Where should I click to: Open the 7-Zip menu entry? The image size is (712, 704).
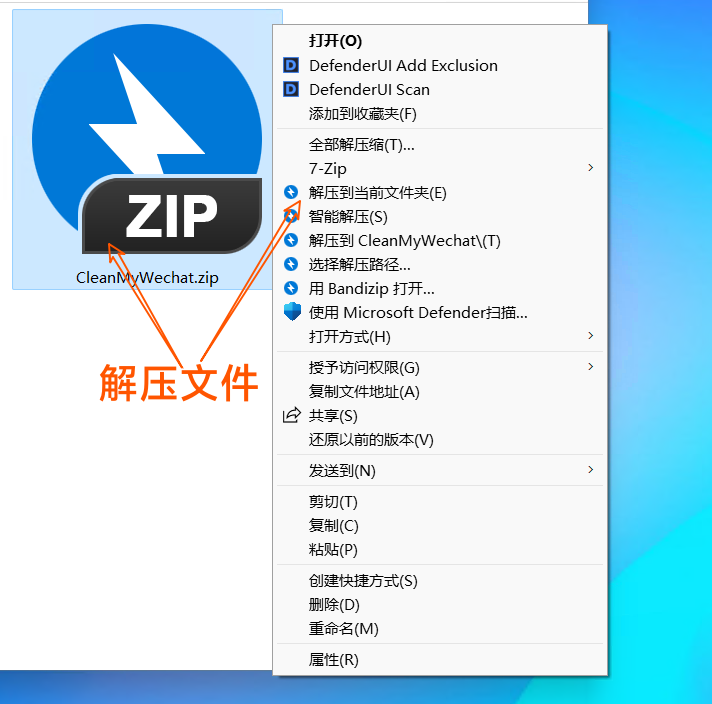coord(440,169)
